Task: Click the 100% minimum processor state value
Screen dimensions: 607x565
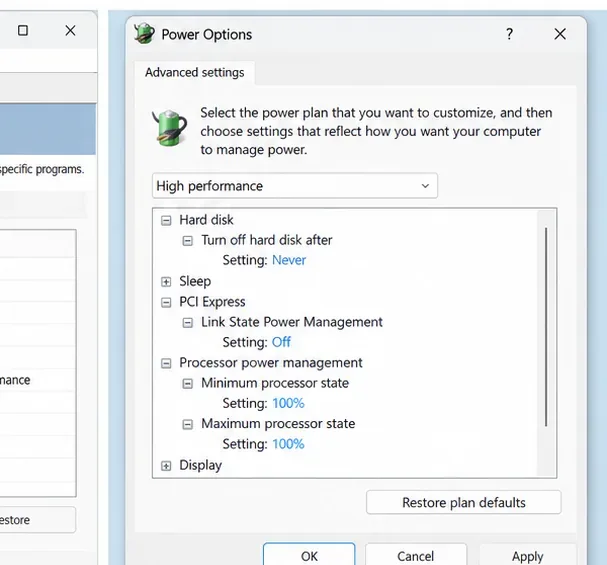Action: click(x=288, y=403)
